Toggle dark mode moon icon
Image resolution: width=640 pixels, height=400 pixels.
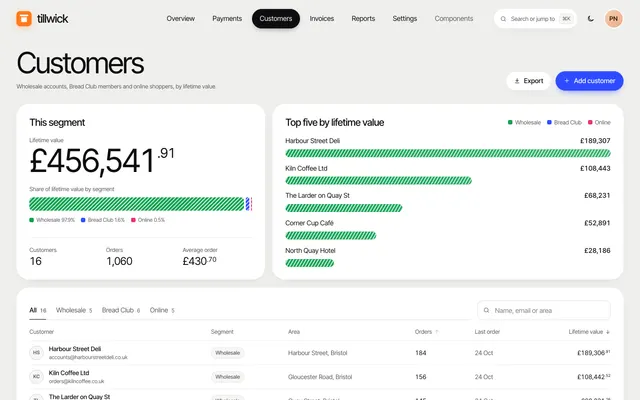[x=590, y=18]
